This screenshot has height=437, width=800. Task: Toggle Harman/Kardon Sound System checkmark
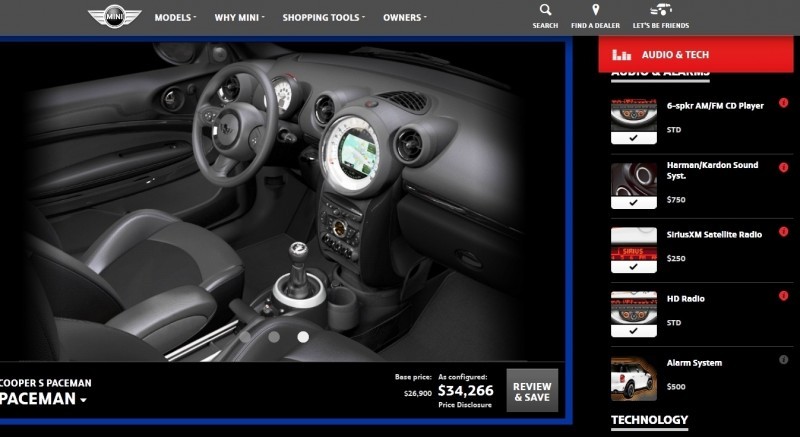[634, 202]
